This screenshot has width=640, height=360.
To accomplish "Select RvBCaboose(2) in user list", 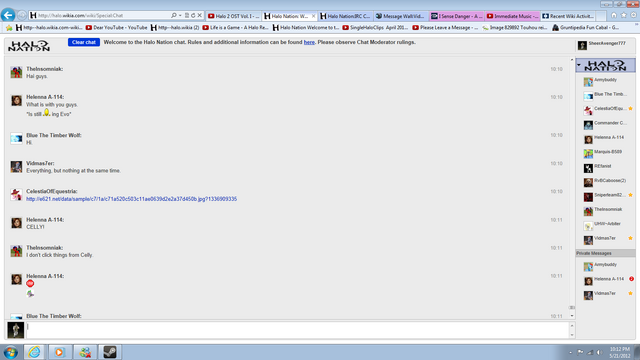I will (606, 181).
